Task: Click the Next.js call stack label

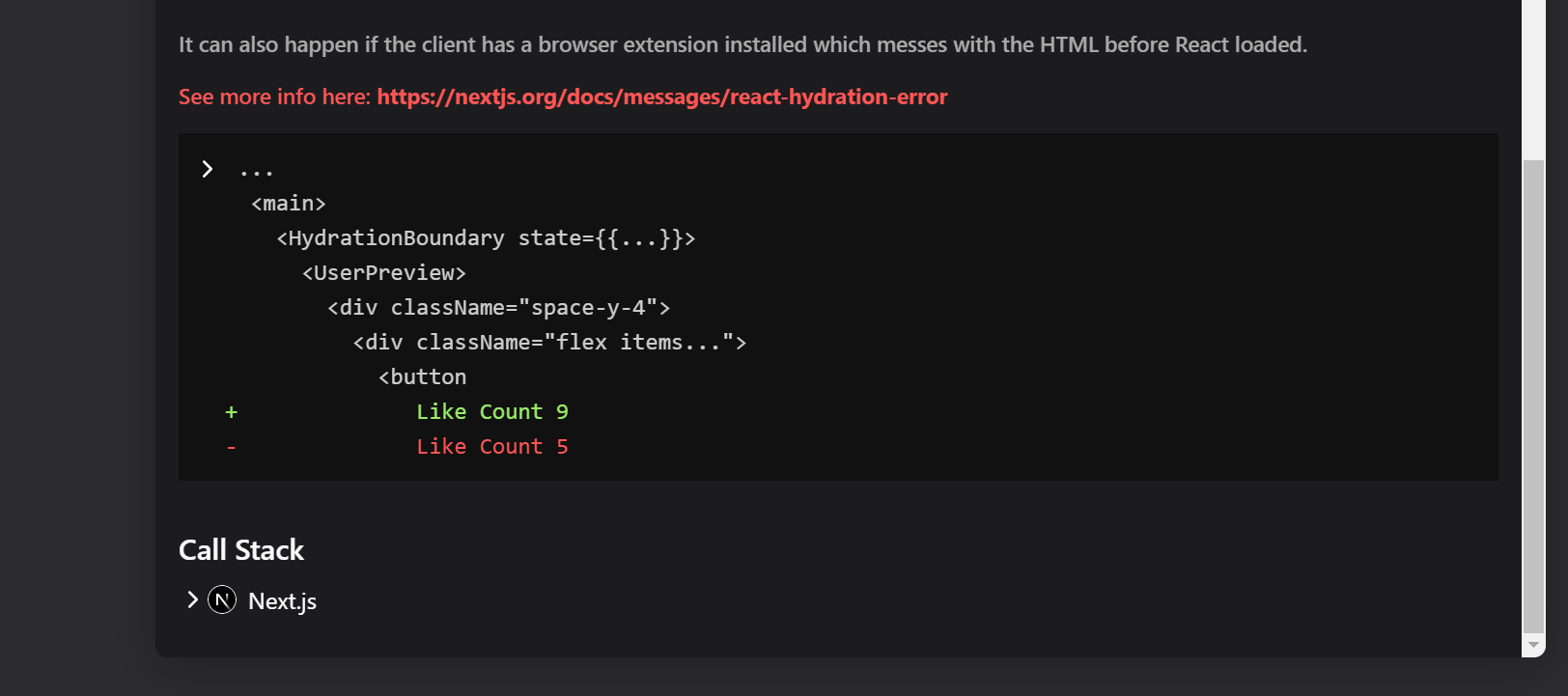Action: 283,601
